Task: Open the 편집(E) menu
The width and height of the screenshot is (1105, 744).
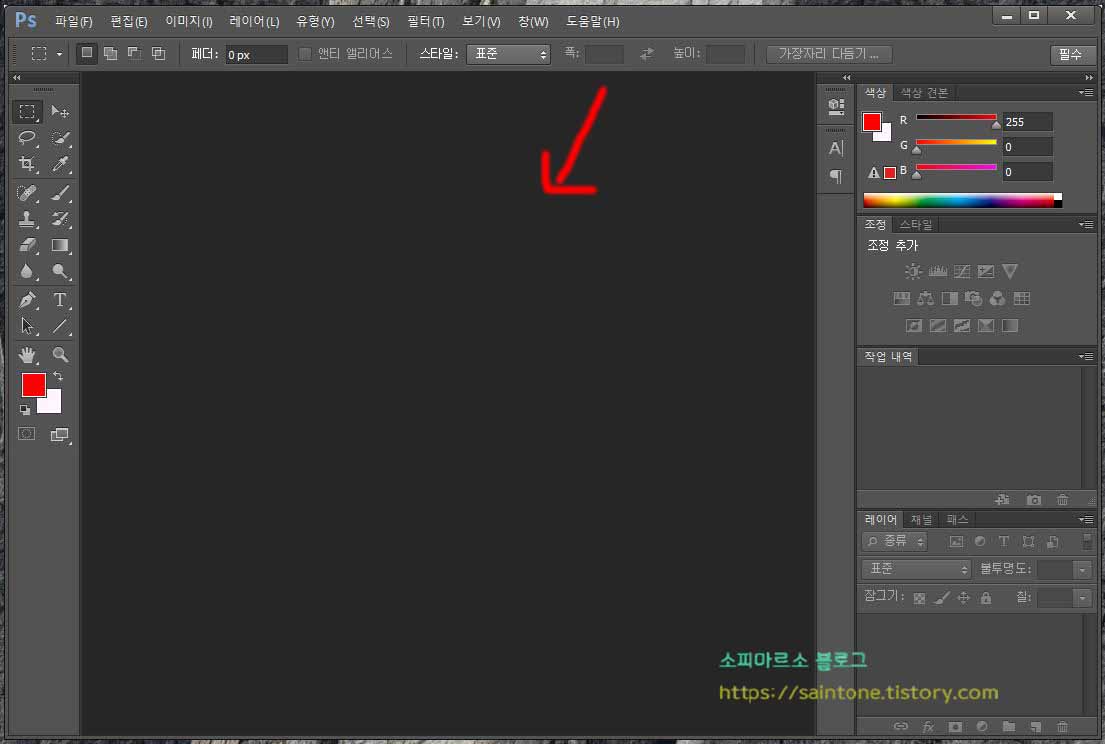Action: click(x=128, y=22)
